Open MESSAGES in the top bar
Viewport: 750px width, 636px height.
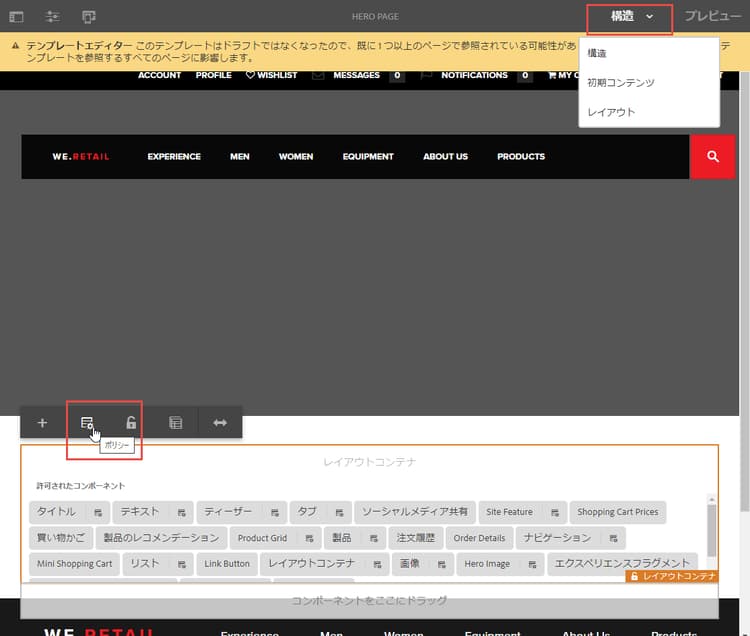pos(356,75)
